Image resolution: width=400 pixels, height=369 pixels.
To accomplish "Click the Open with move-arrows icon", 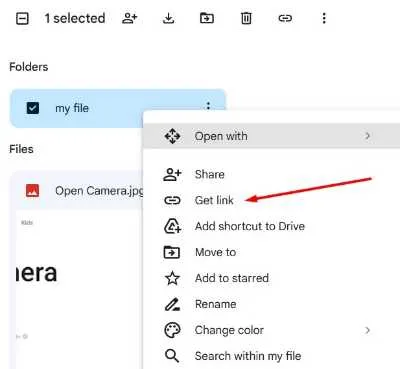I will (172, 136).
